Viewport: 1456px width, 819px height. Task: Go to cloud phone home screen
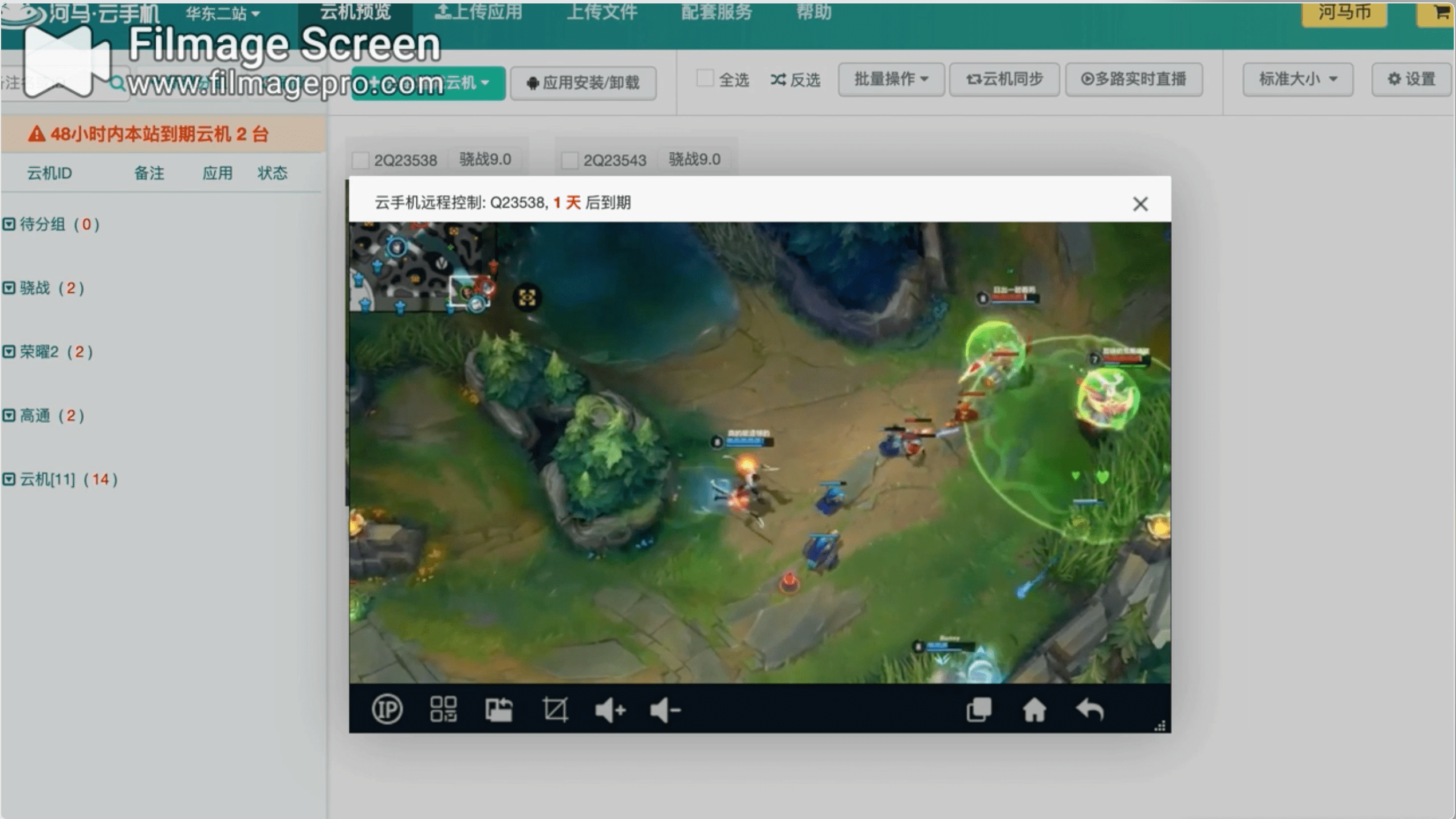pyautogui.click(x=1034, y=710)
